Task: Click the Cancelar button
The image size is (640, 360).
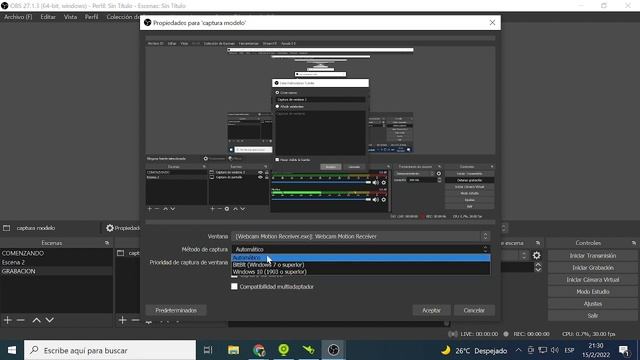Action: click(x=474, y=310)
